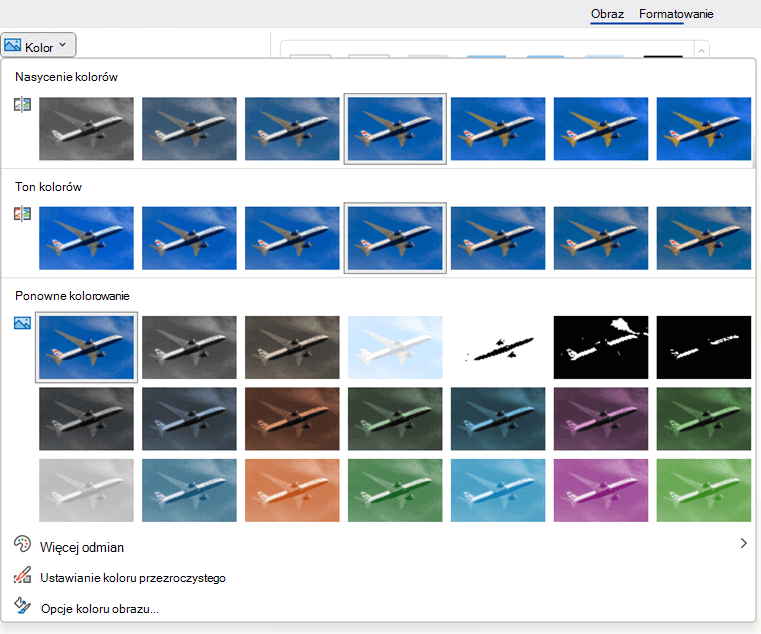Open the Kolor dropdown button
The image size is (761, 634).
pos(38,46)
